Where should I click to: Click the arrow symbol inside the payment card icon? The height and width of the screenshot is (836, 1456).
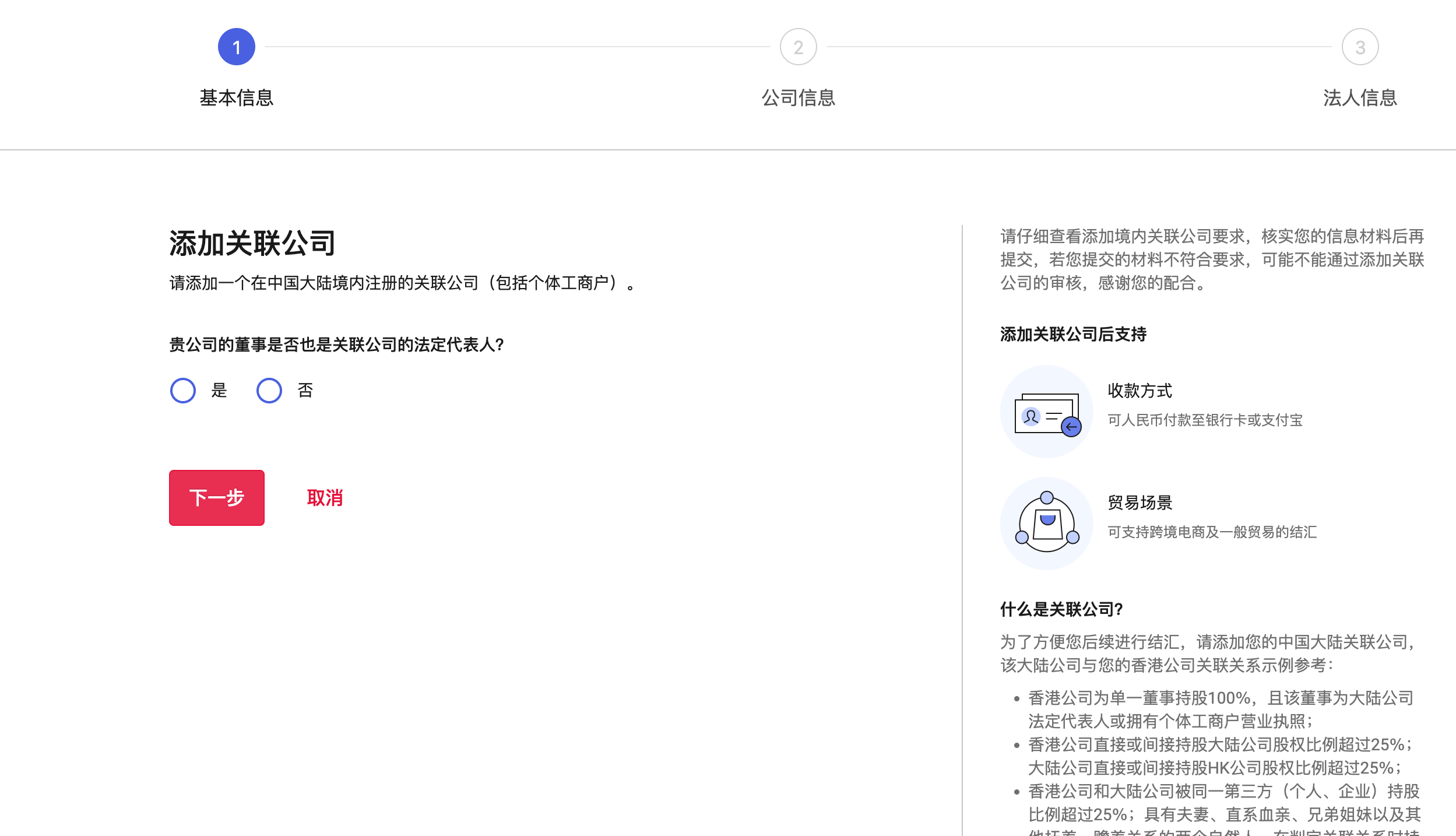click(1071, 427)
